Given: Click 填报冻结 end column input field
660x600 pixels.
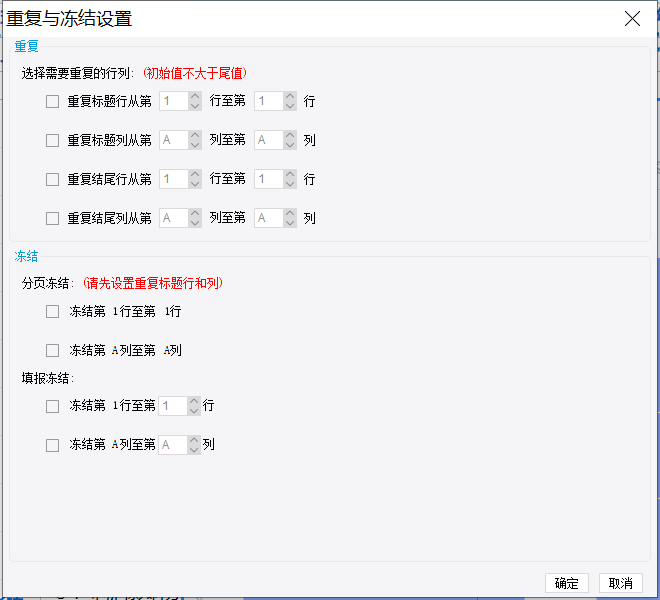Looking at the screenshot, I should coord(173,445).
